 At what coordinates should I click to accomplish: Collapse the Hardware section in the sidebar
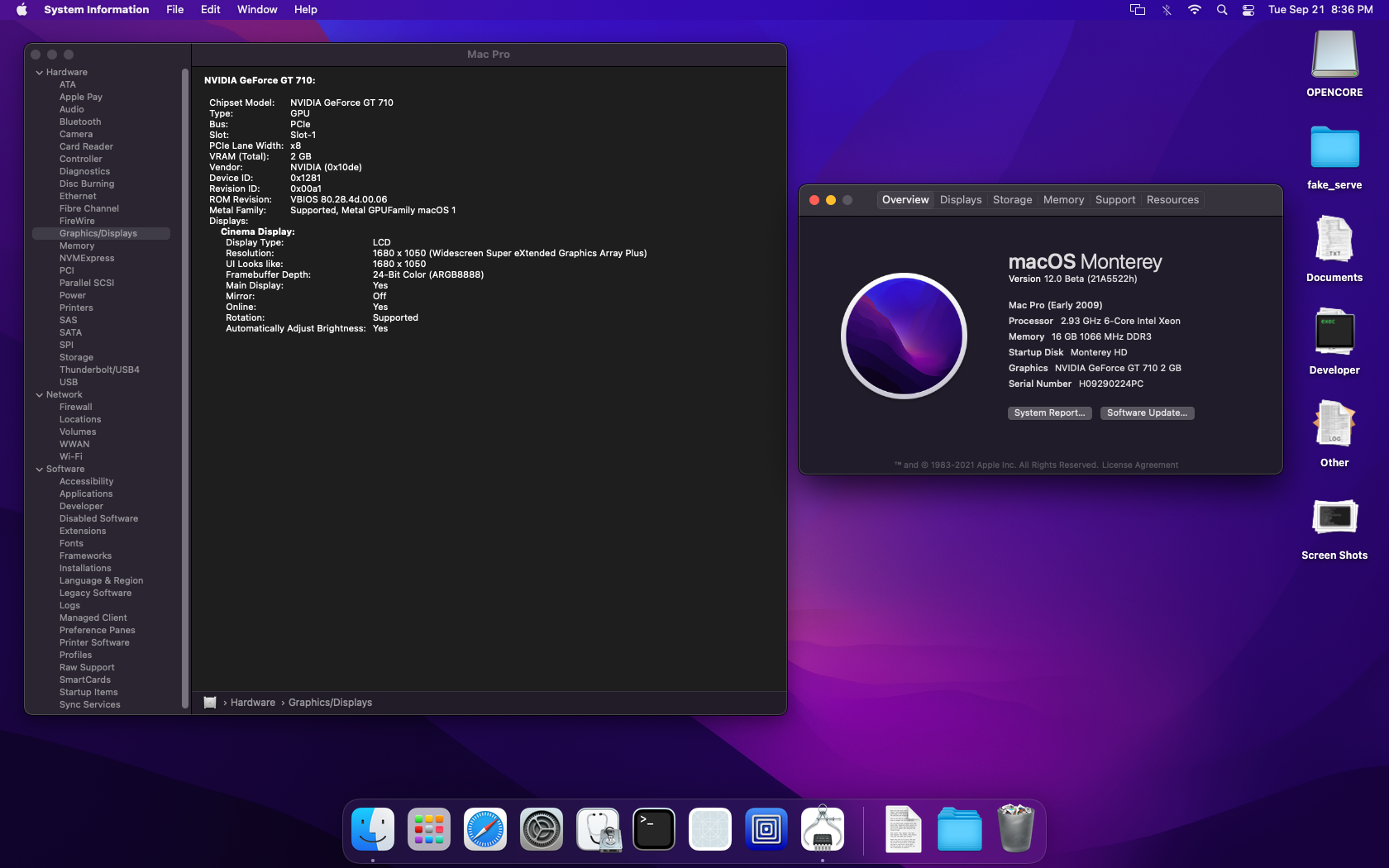click(x=39, y=72)
